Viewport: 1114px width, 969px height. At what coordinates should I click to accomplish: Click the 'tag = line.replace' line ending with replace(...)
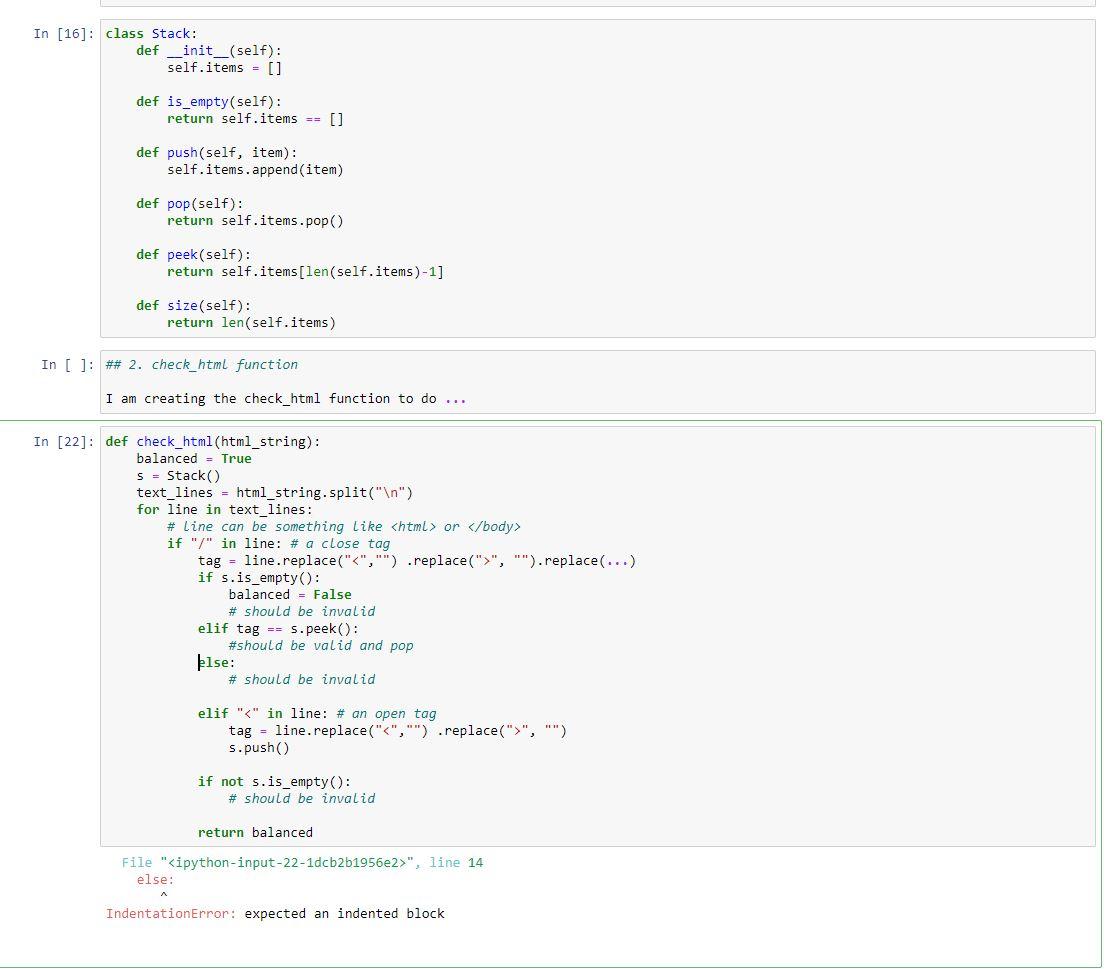(x=417, y=561)
